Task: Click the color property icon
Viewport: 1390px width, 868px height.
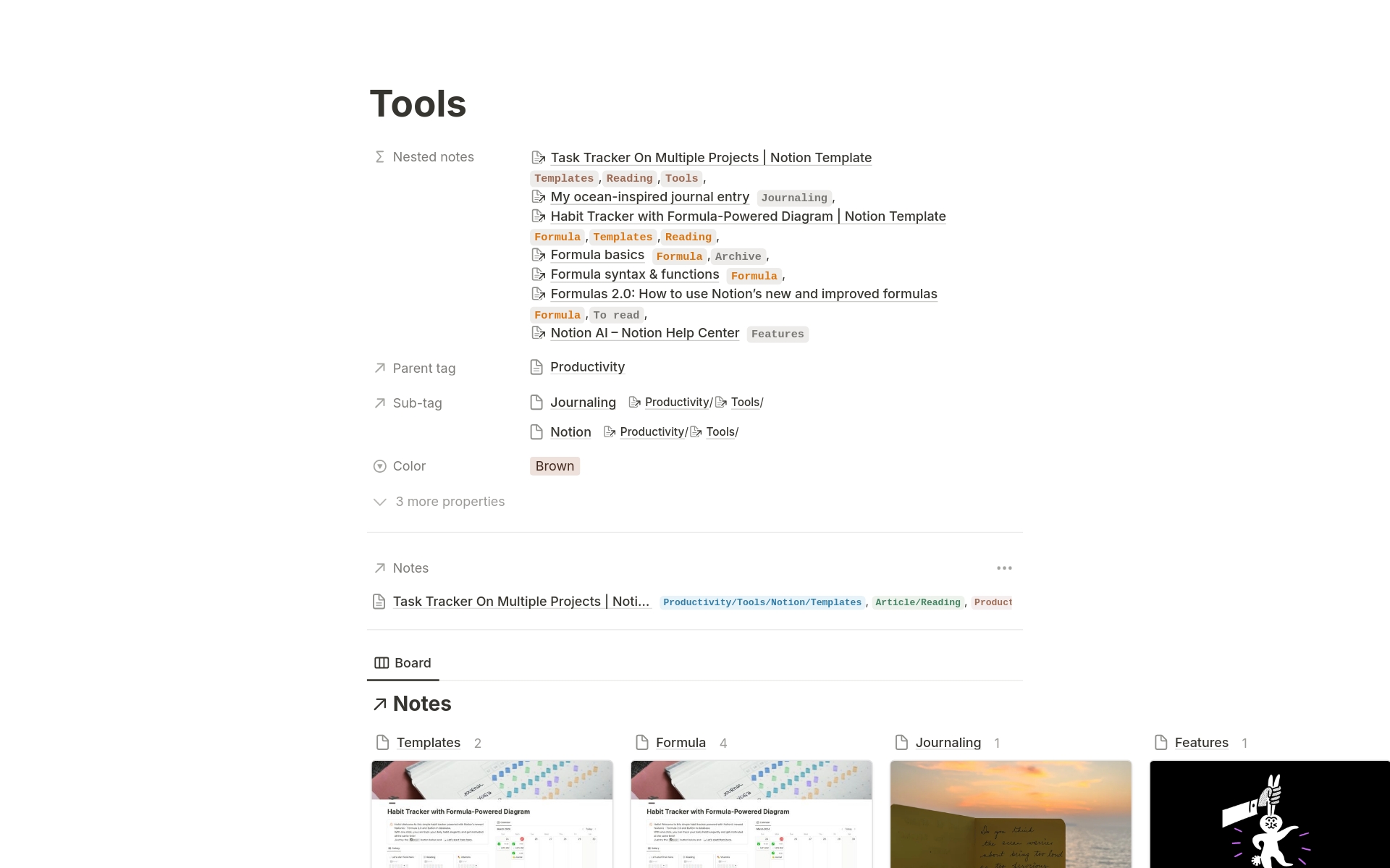Action: click(x=379, y=465)
